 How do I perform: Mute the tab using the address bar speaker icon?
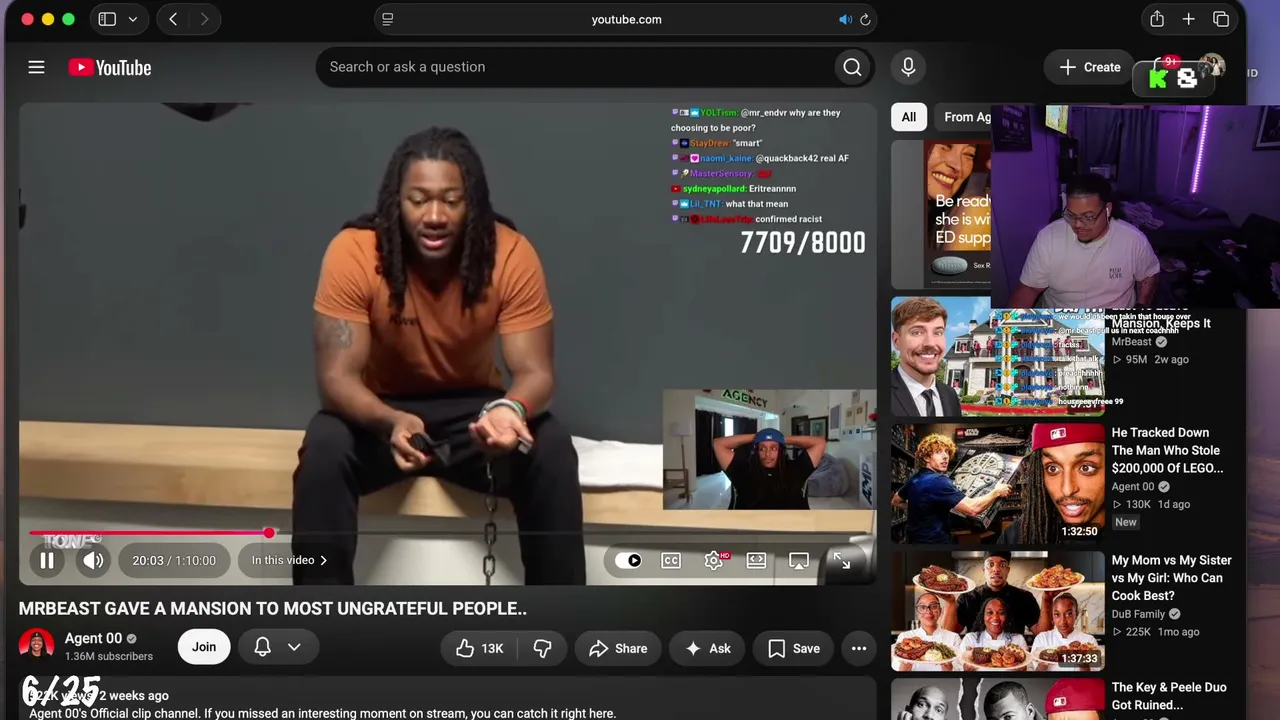tap(845, 19)
